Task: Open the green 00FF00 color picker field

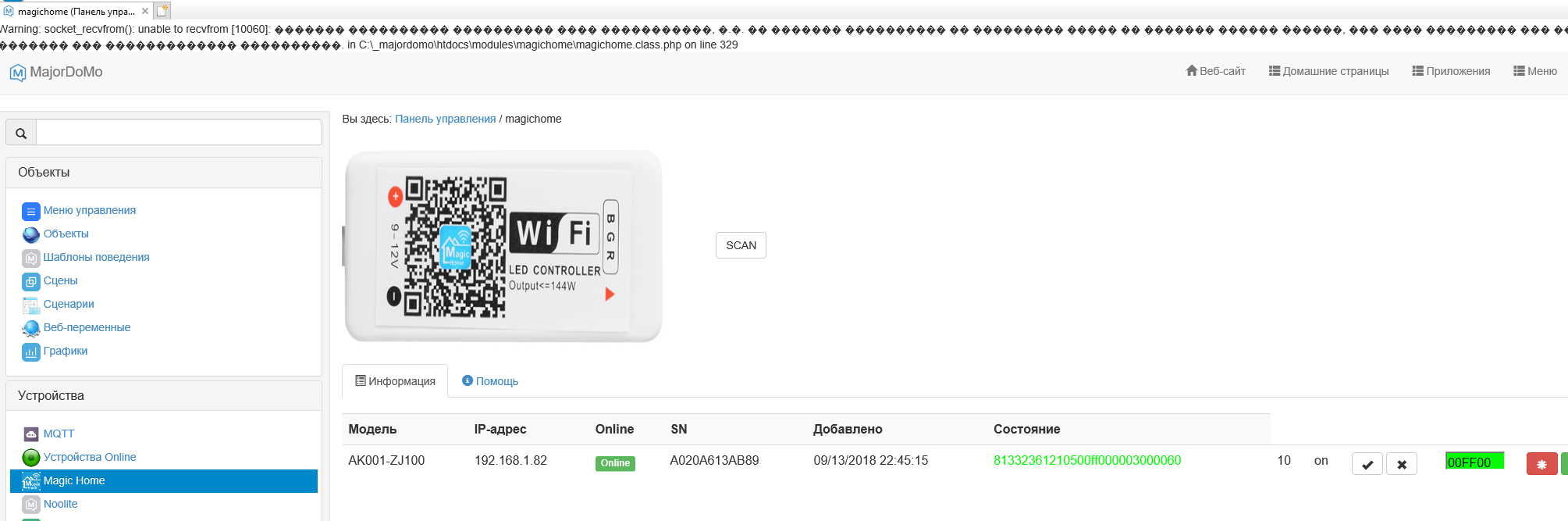Action: (x=1474, y=462)
